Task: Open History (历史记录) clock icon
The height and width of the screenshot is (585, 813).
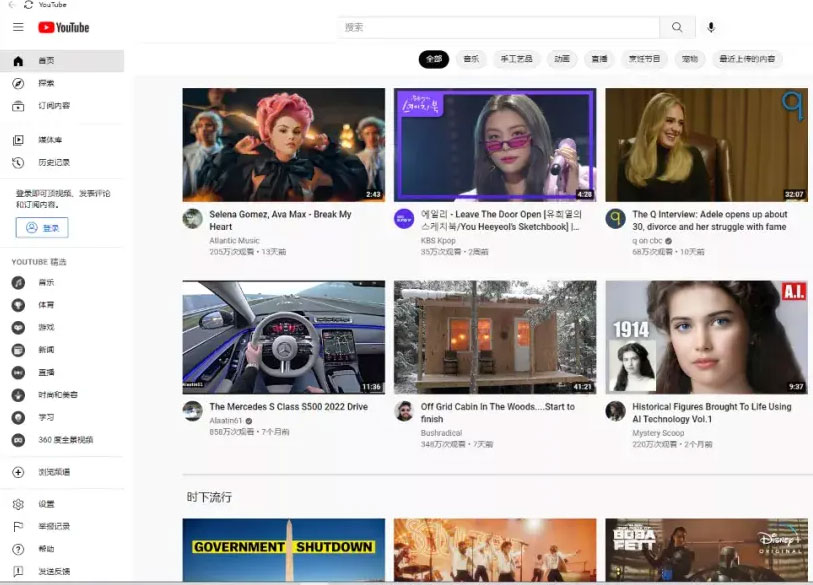Action: (x=18, y=163)
